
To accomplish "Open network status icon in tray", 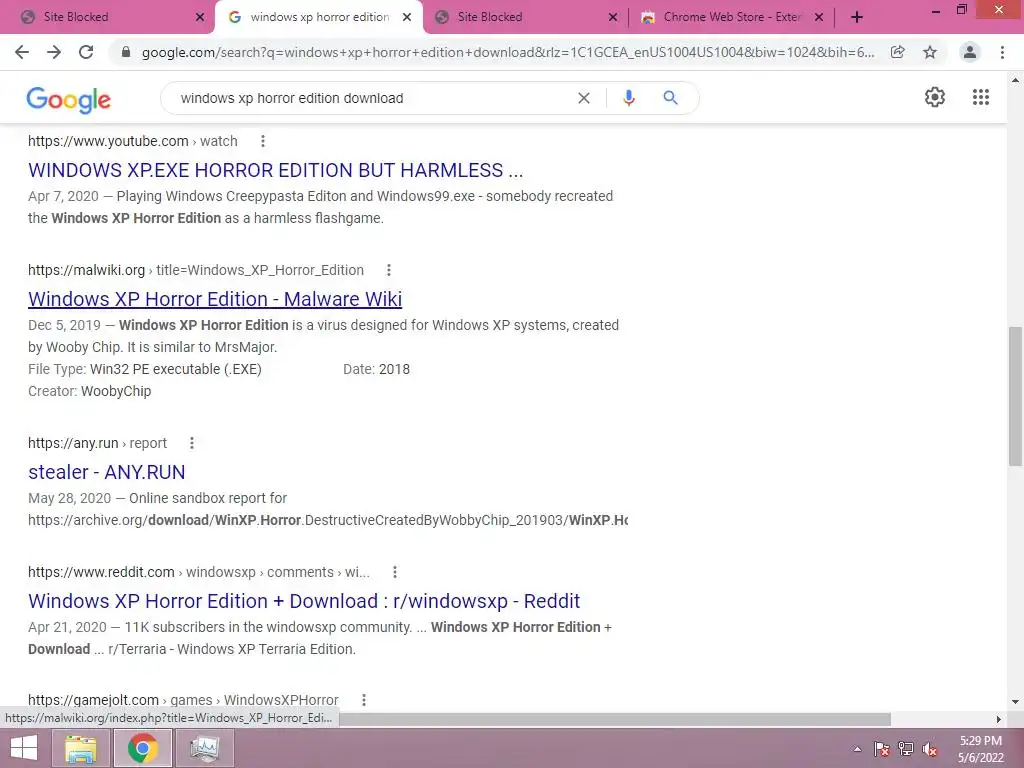I will point(906,749).
